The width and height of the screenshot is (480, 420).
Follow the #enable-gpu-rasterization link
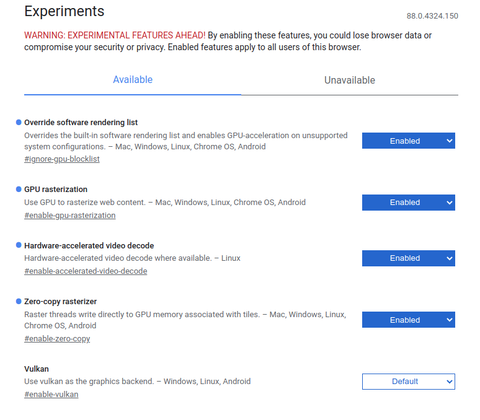click(70, 215)
